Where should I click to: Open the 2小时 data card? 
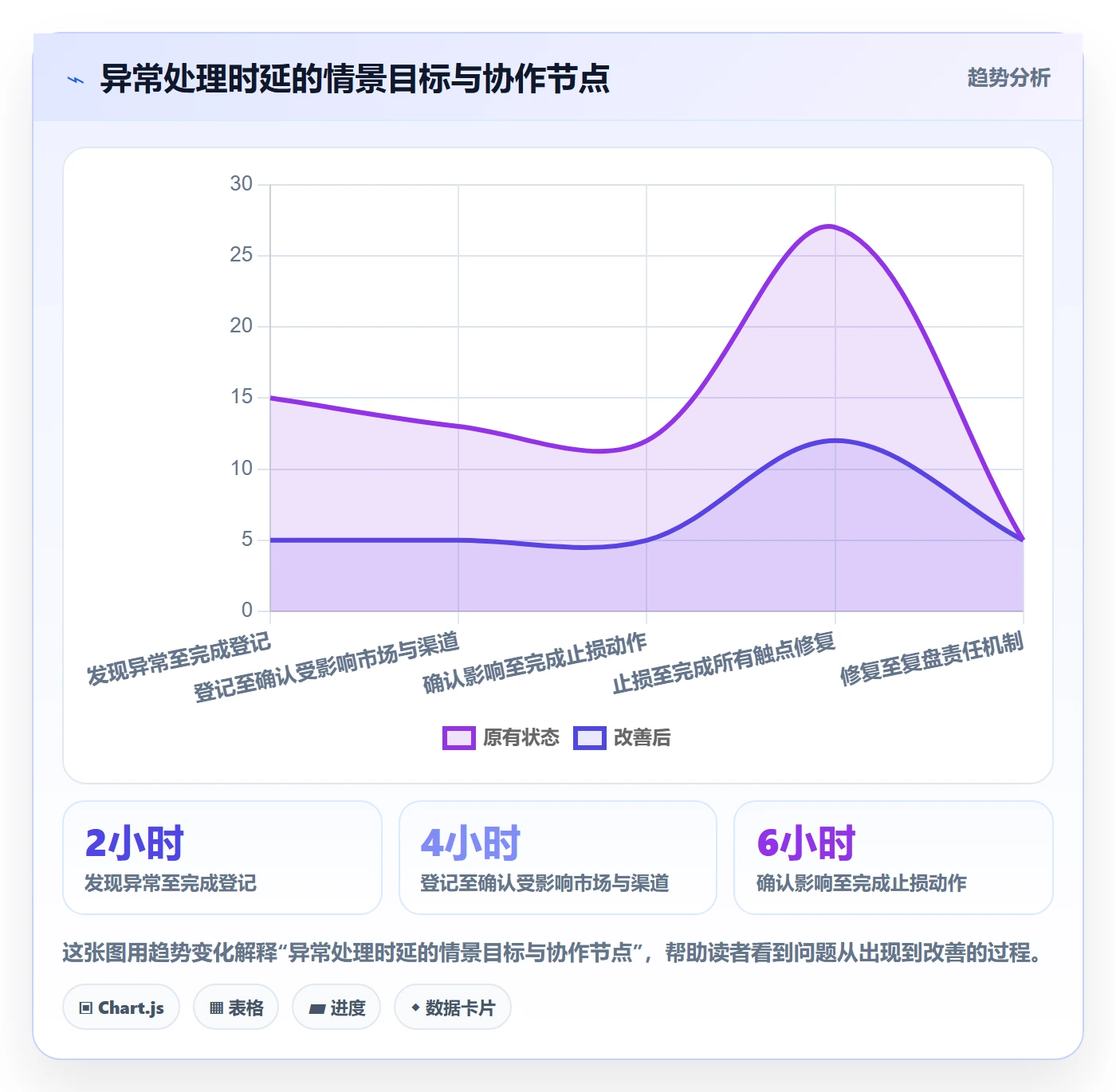point(222,858)
